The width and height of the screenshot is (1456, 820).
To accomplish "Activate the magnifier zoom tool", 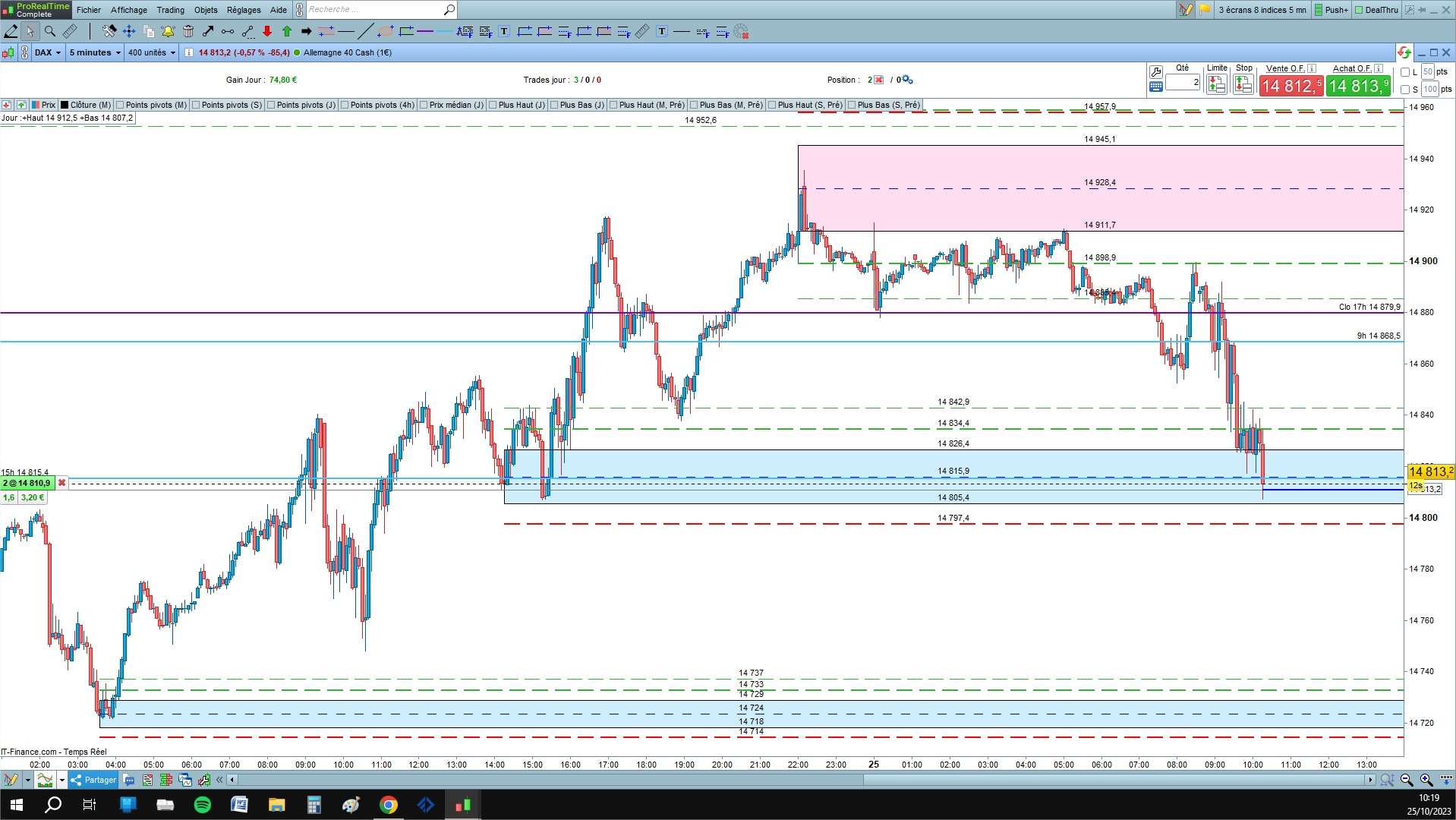I will [x=50, y=31].
